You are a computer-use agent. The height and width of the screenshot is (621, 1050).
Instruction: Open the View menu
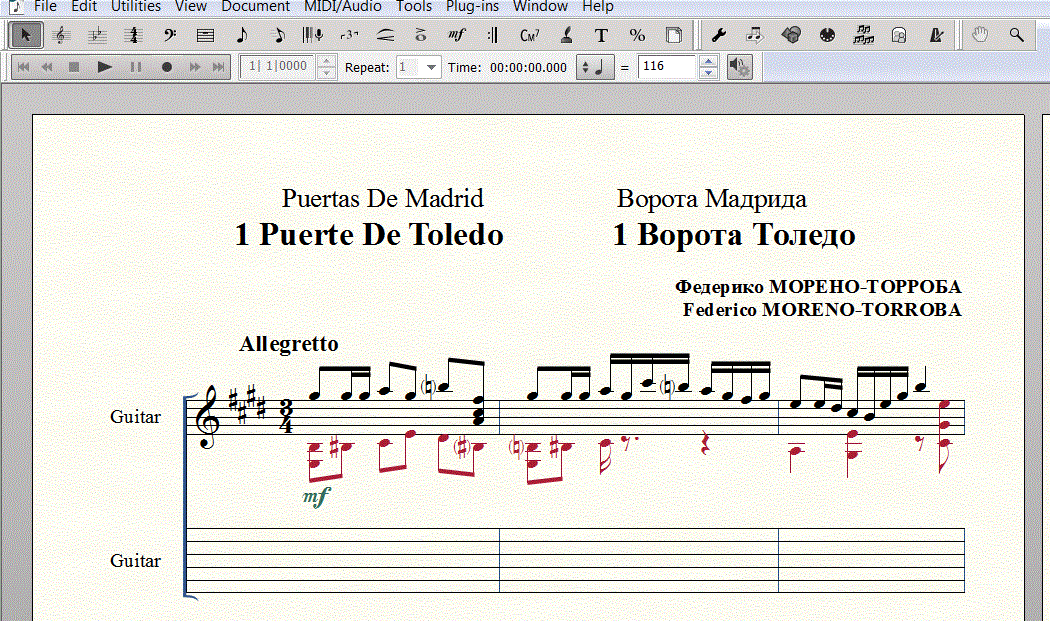(x=191, y=7)
